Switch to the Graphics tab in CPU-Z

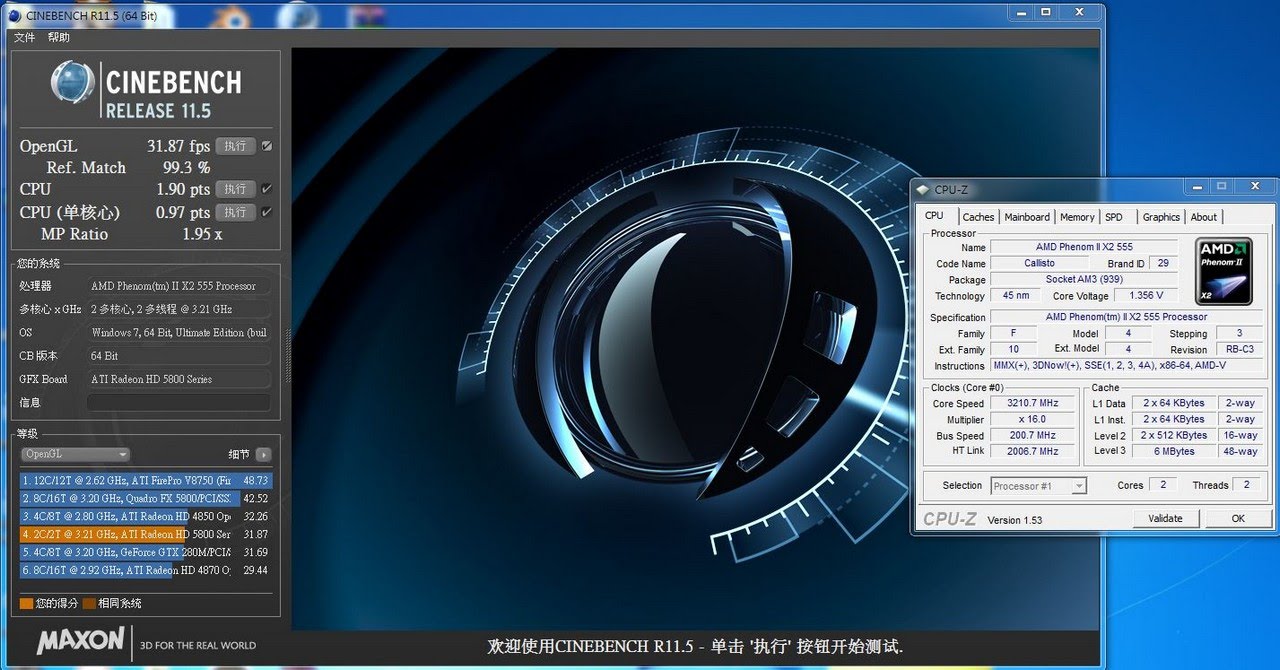(1161, 217)
